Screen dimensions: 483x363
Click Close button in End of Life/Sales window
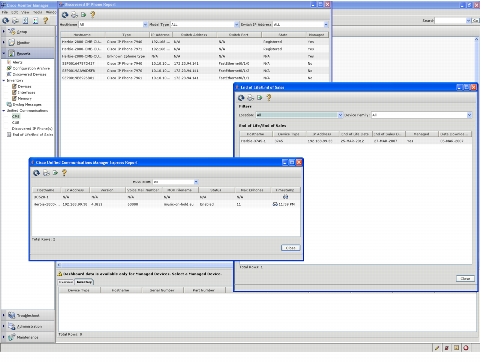pyautogui.click(x=465, y=278)
